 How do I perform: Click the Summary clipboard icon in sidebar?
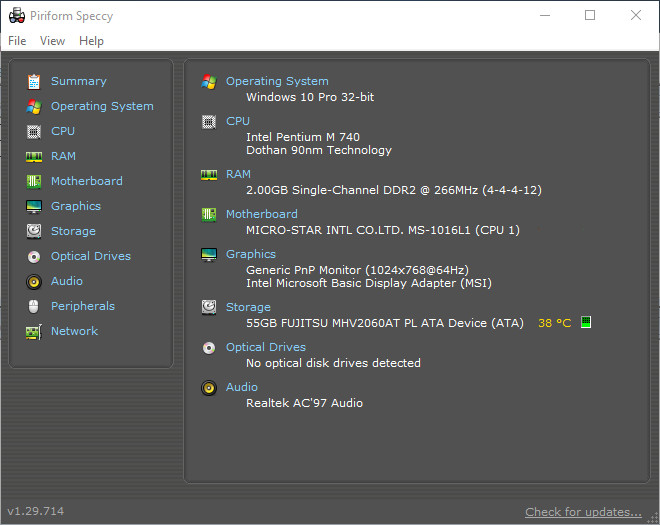[x=34, y=82]
